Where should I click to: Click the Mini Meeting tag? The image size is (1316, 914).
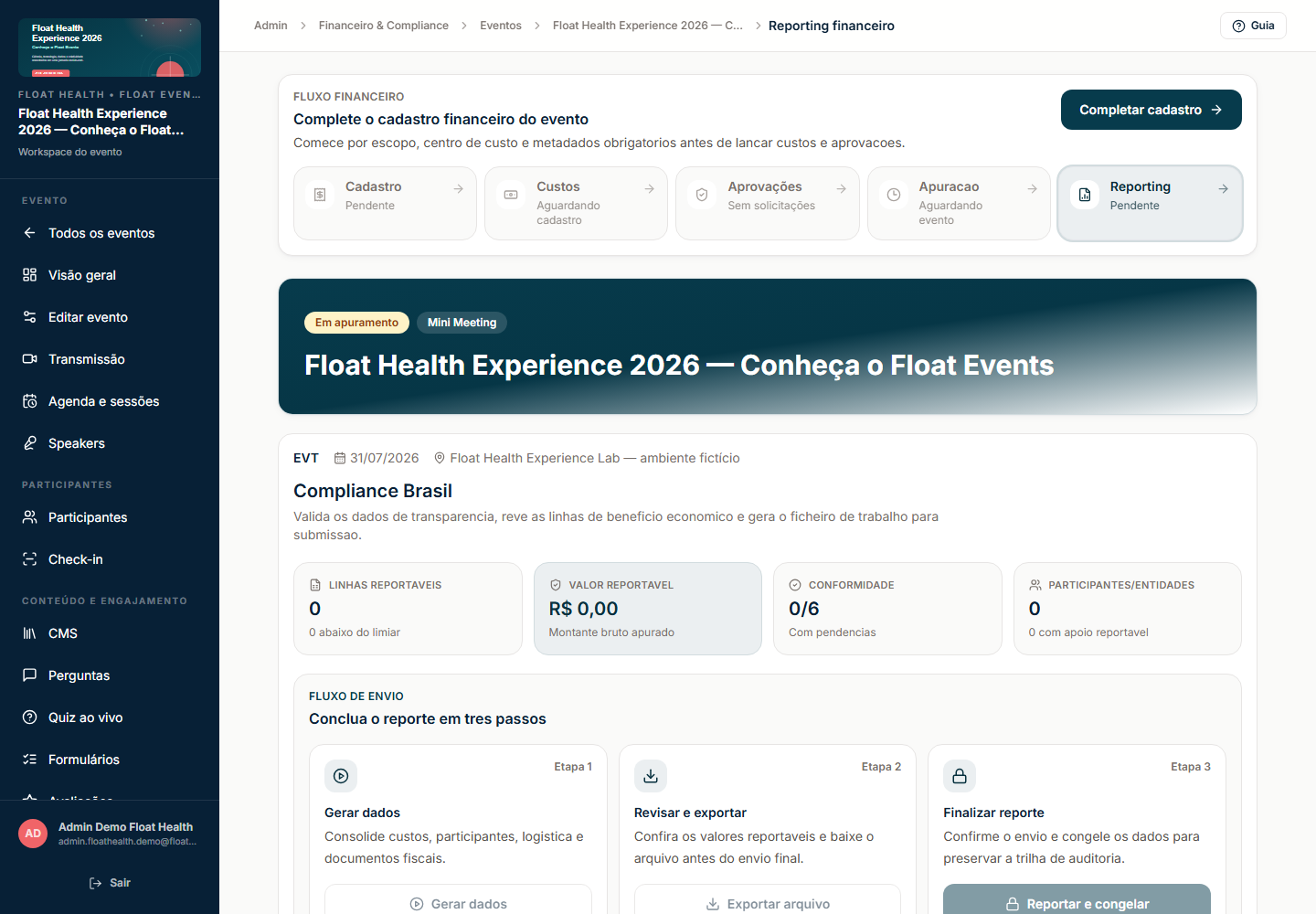pyautogui.click(x=462, y=323)
